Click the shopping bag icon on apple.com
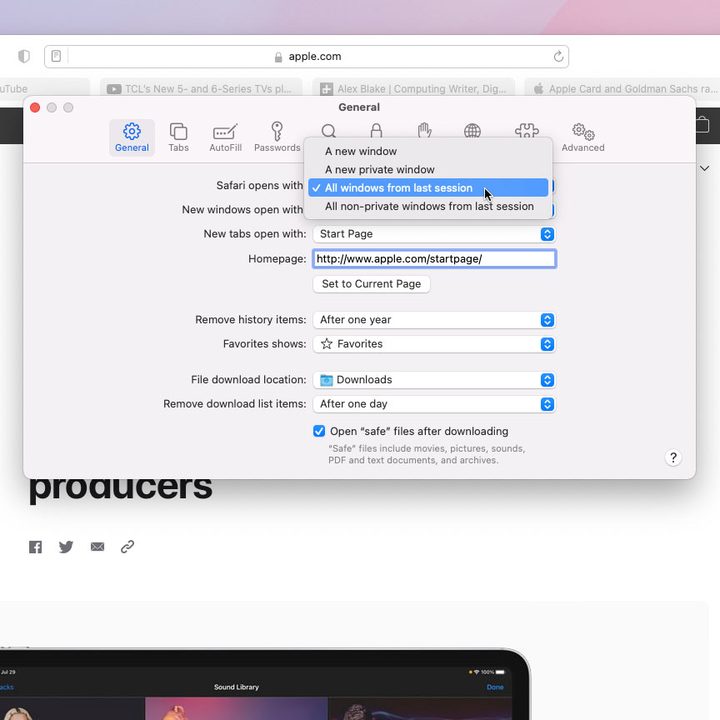This screenshot has height=720, width=720. [x=703, y=125]
